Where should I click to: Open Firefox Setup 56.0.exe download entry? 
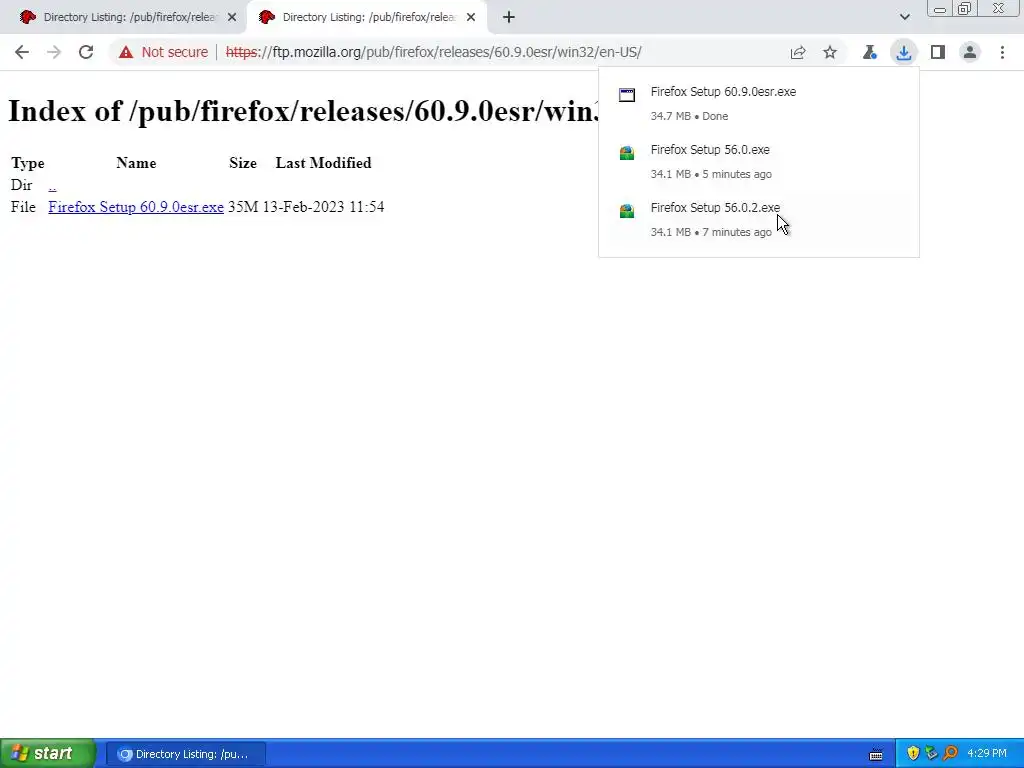point(758,161)
